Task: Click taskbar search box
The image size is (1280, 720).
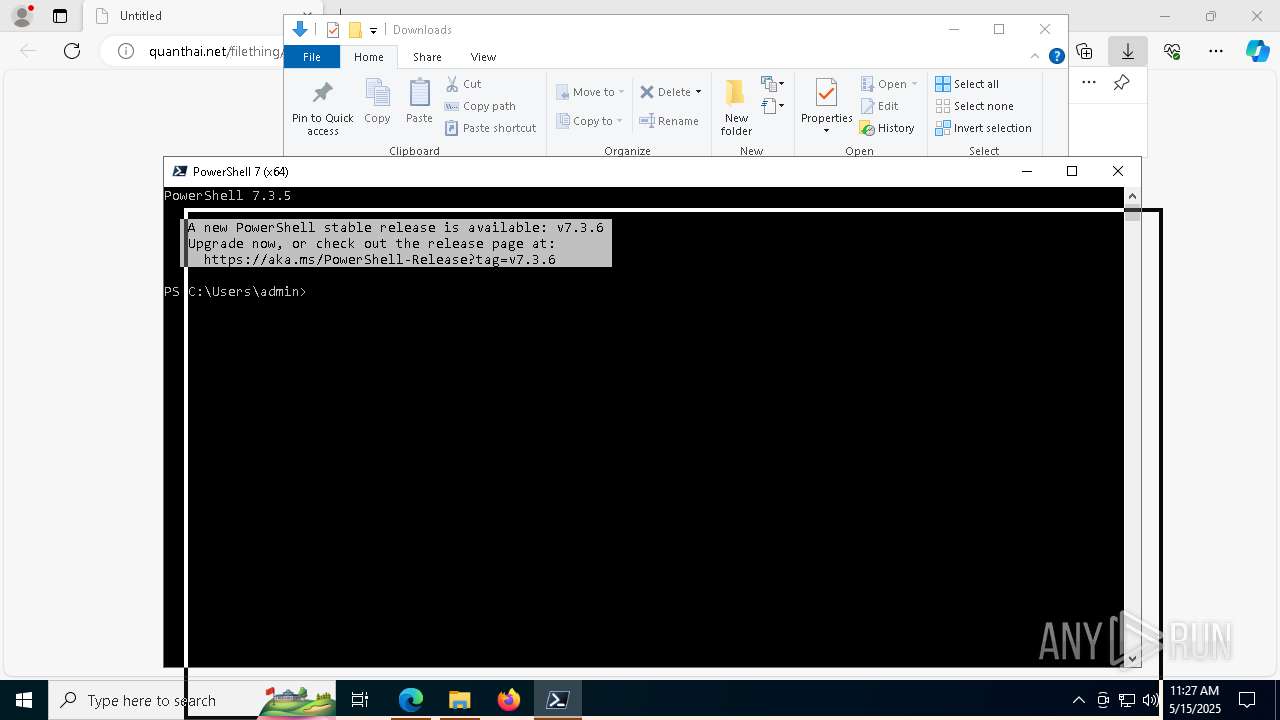Action: [192, 700]
